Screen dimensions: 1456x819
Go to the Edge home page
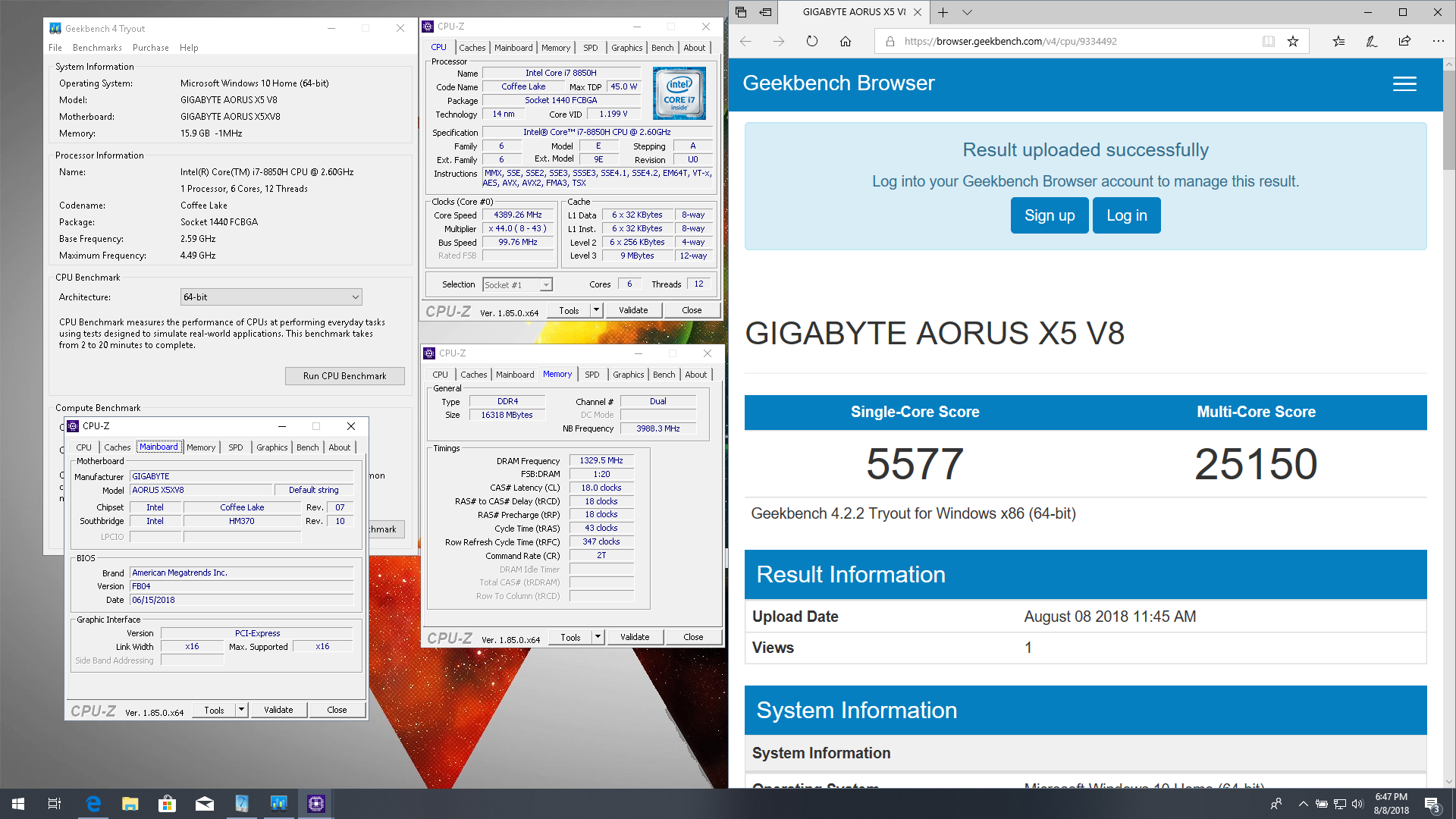pyautogui.click(x=846, y=41)
